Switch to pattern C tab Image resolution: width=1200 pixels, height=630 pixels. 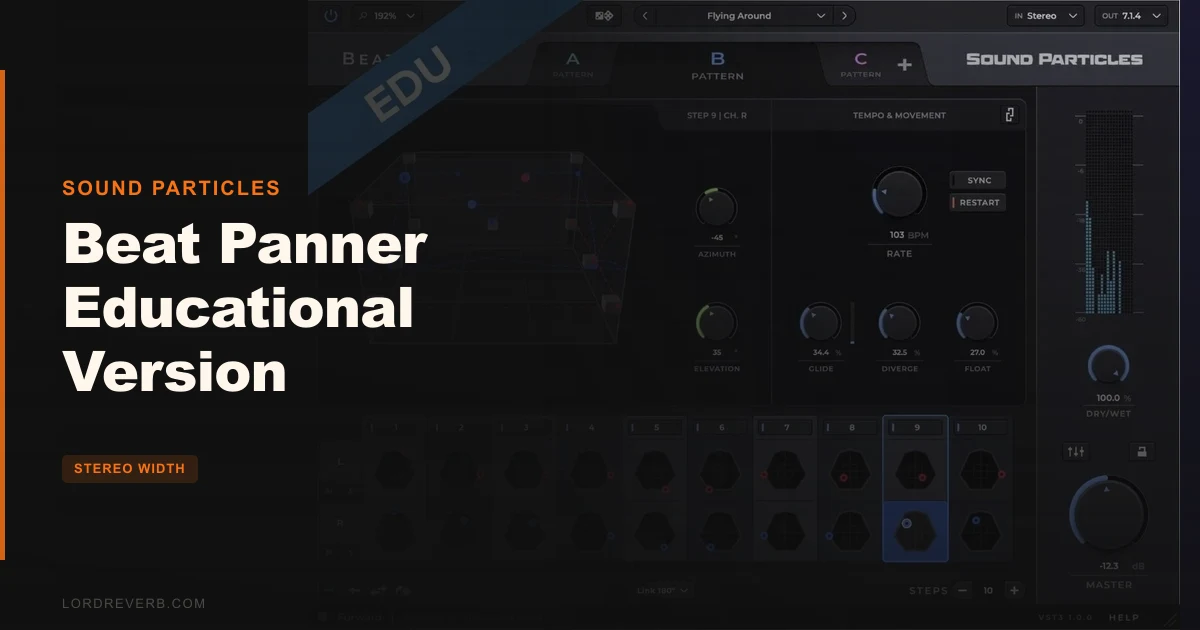[861, 65]
